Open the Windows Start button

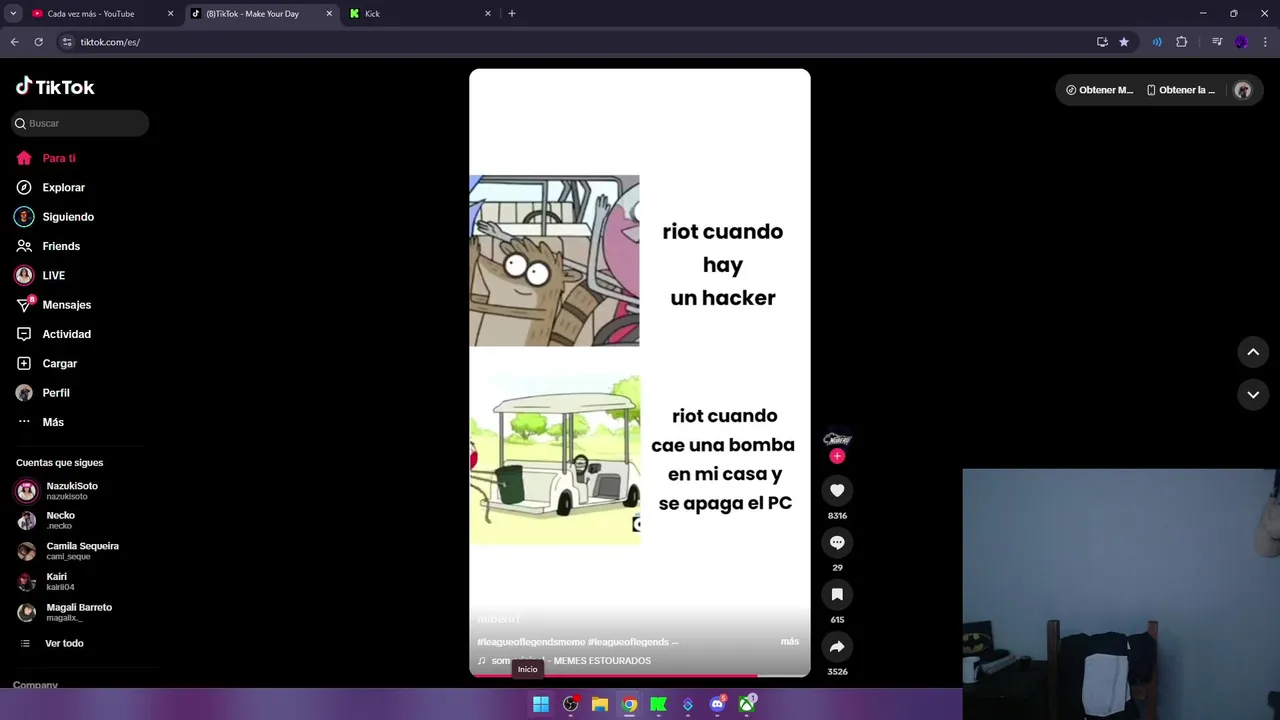pos(541,704)
